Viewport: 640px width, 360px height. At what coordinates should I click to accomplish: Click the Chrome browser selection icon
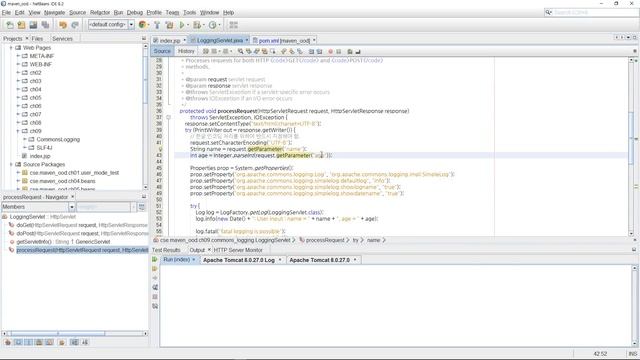tap(142, 25)
